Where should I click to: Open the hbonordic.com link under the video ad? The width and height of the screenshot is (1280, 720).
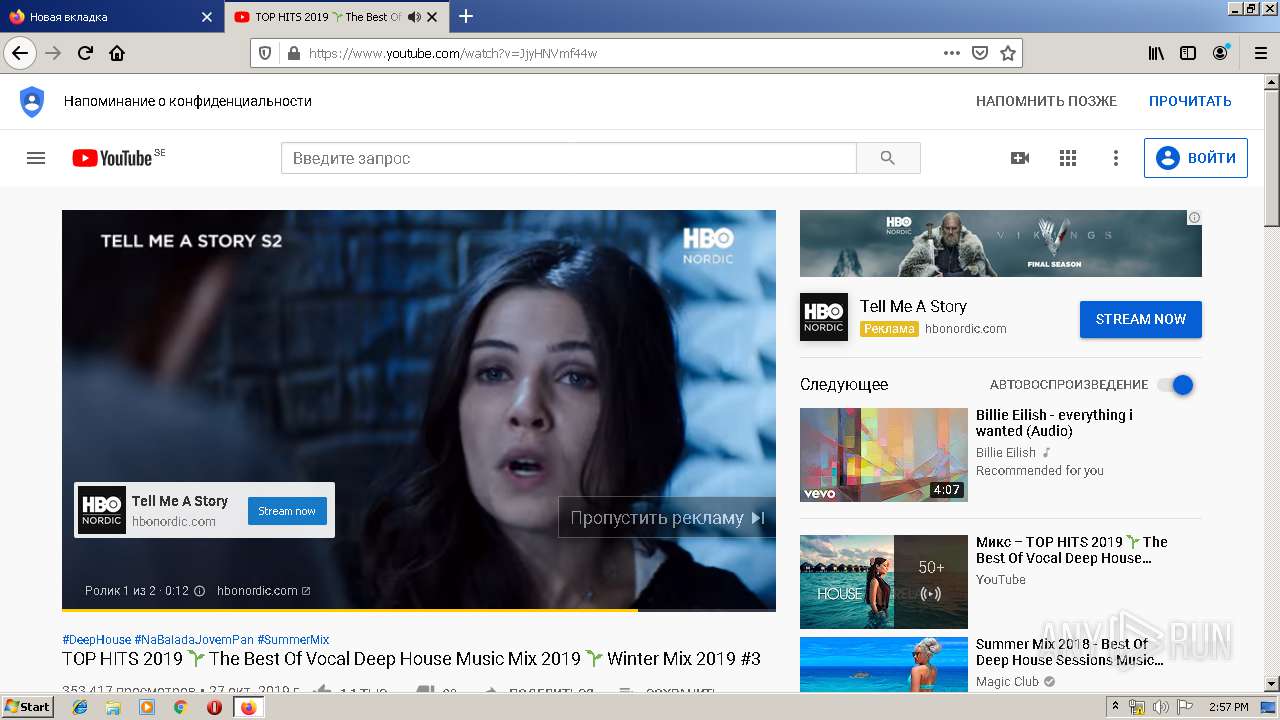(263, 591)
